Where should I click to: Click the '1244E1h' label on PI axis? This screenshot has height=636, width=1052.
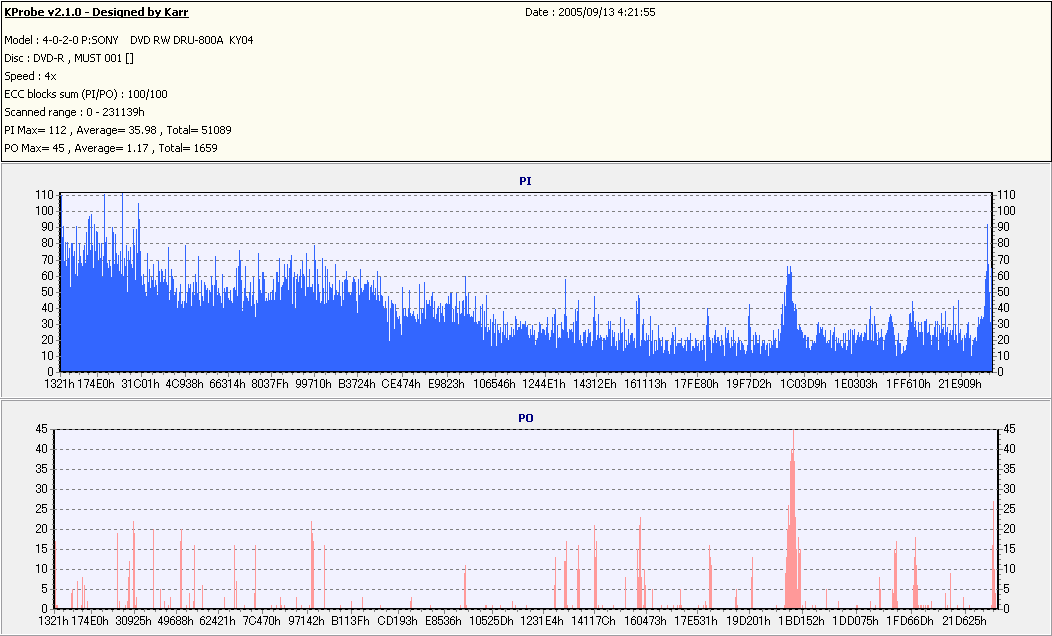click(543, 384)
